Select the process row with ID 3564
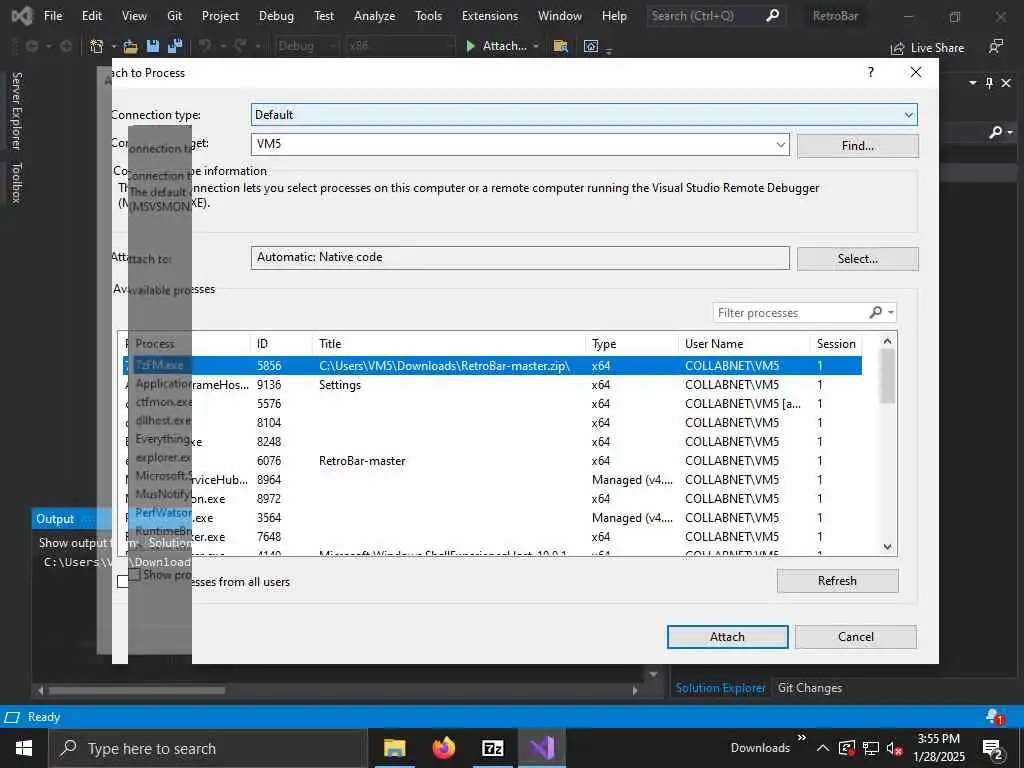Screen dimensions: 1024x768 [492, 518]
